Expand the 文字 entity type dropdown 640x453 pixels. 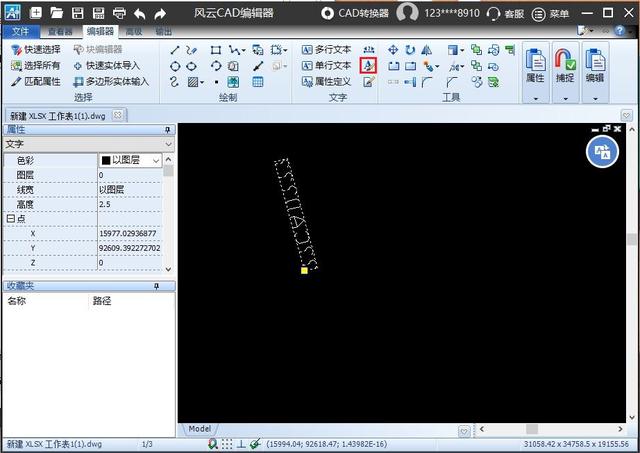coord(168,145)
